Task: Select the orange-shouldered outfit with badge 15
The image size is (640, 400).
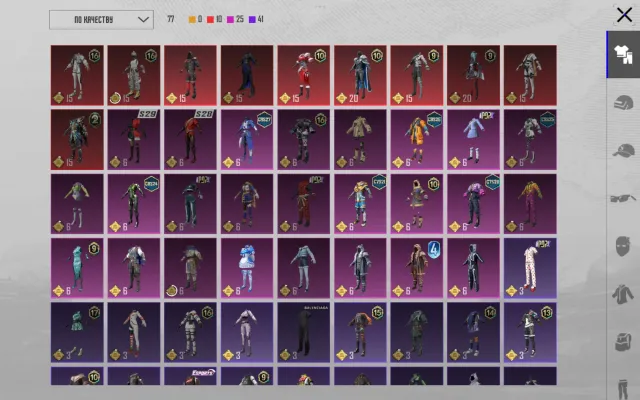Action: point(360,332)
